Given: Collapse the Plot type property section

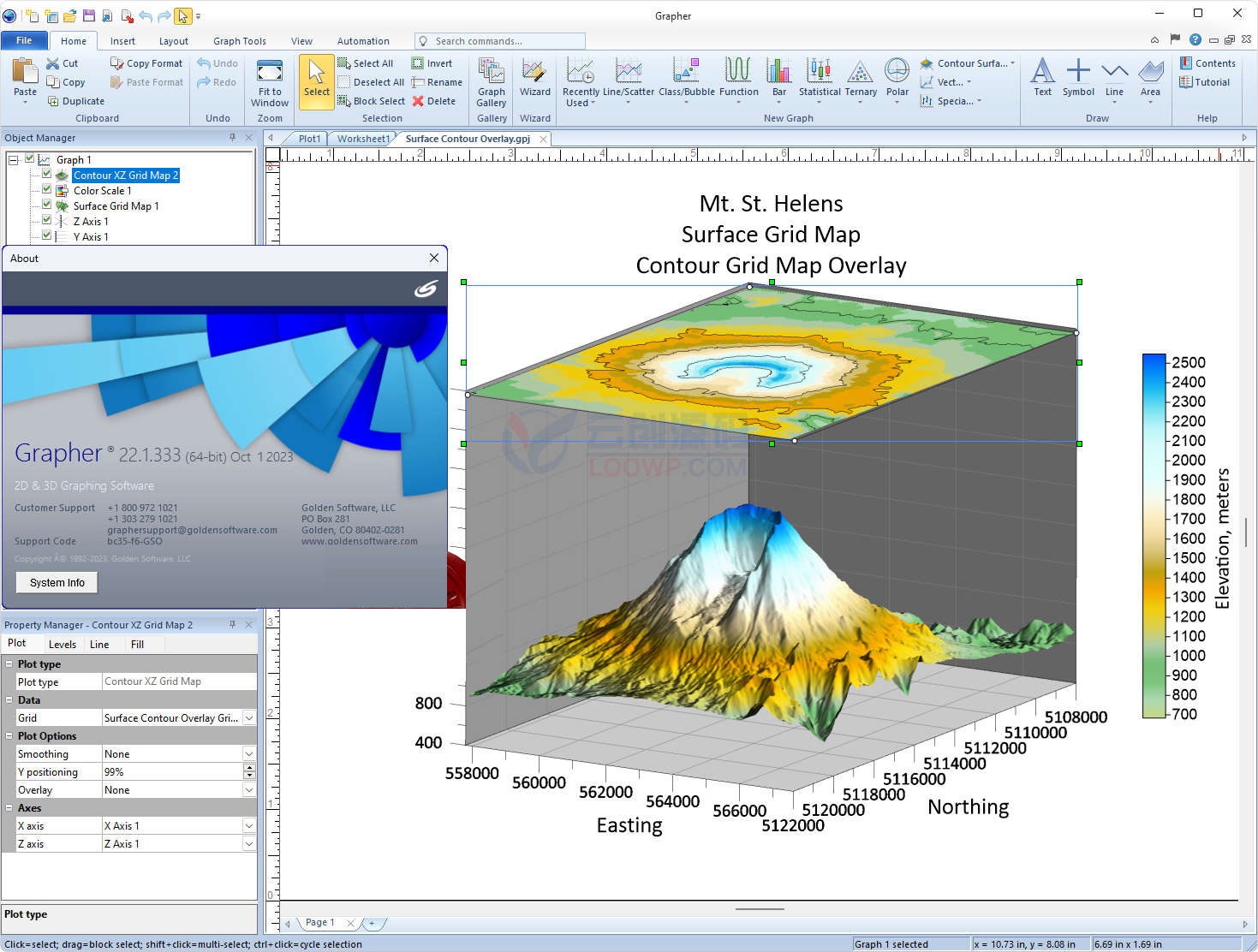Looking at the screenshot, I should click(9, 664).
